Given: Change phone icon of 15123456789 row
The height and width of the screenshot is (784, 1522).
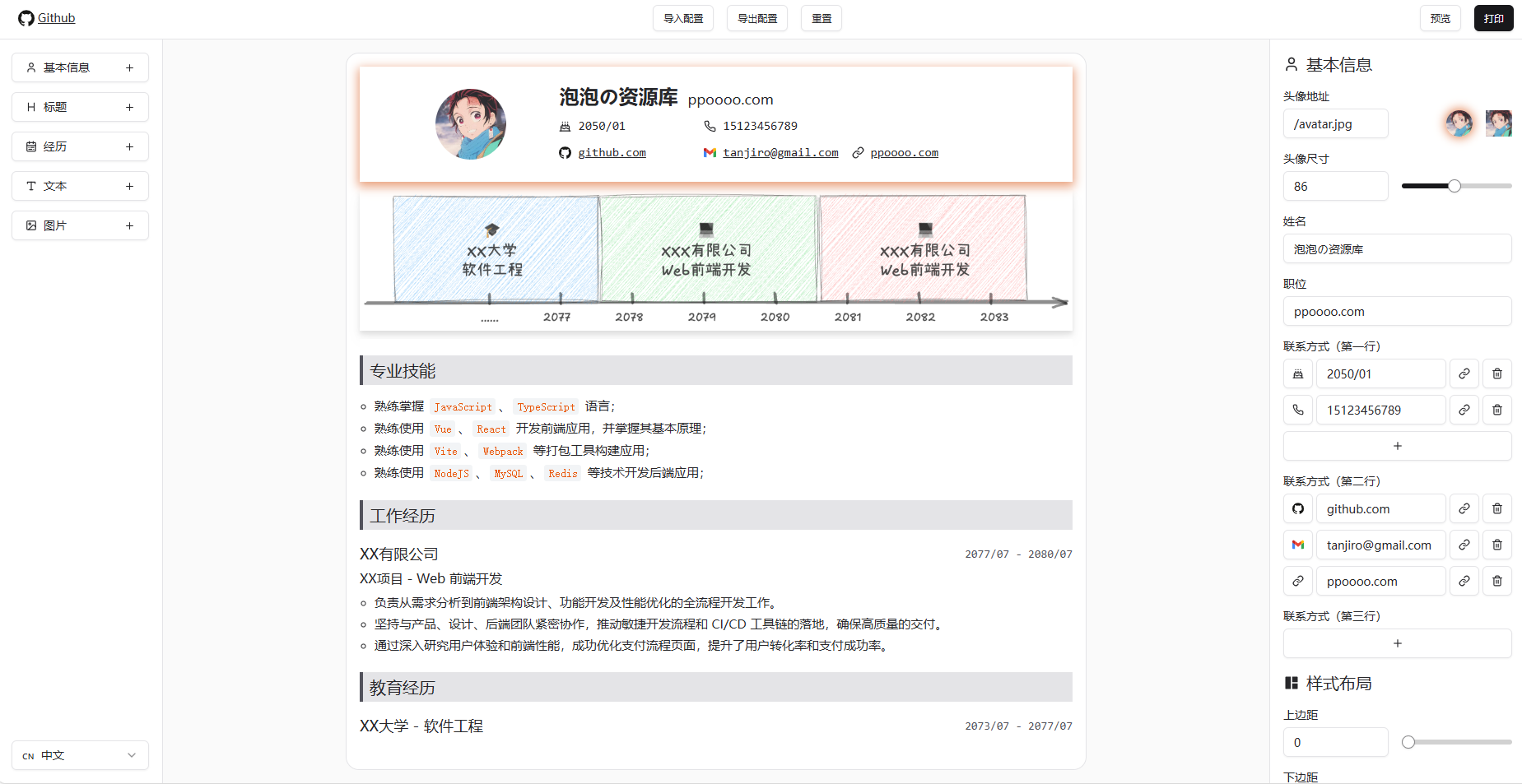Looking at the screenshot, I should click(1298, 410).
